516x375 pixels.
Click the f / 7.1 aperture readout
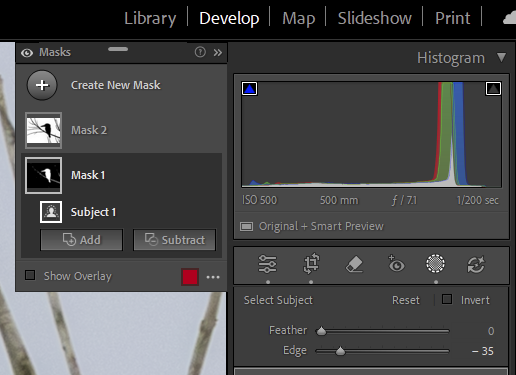point(404,200)
